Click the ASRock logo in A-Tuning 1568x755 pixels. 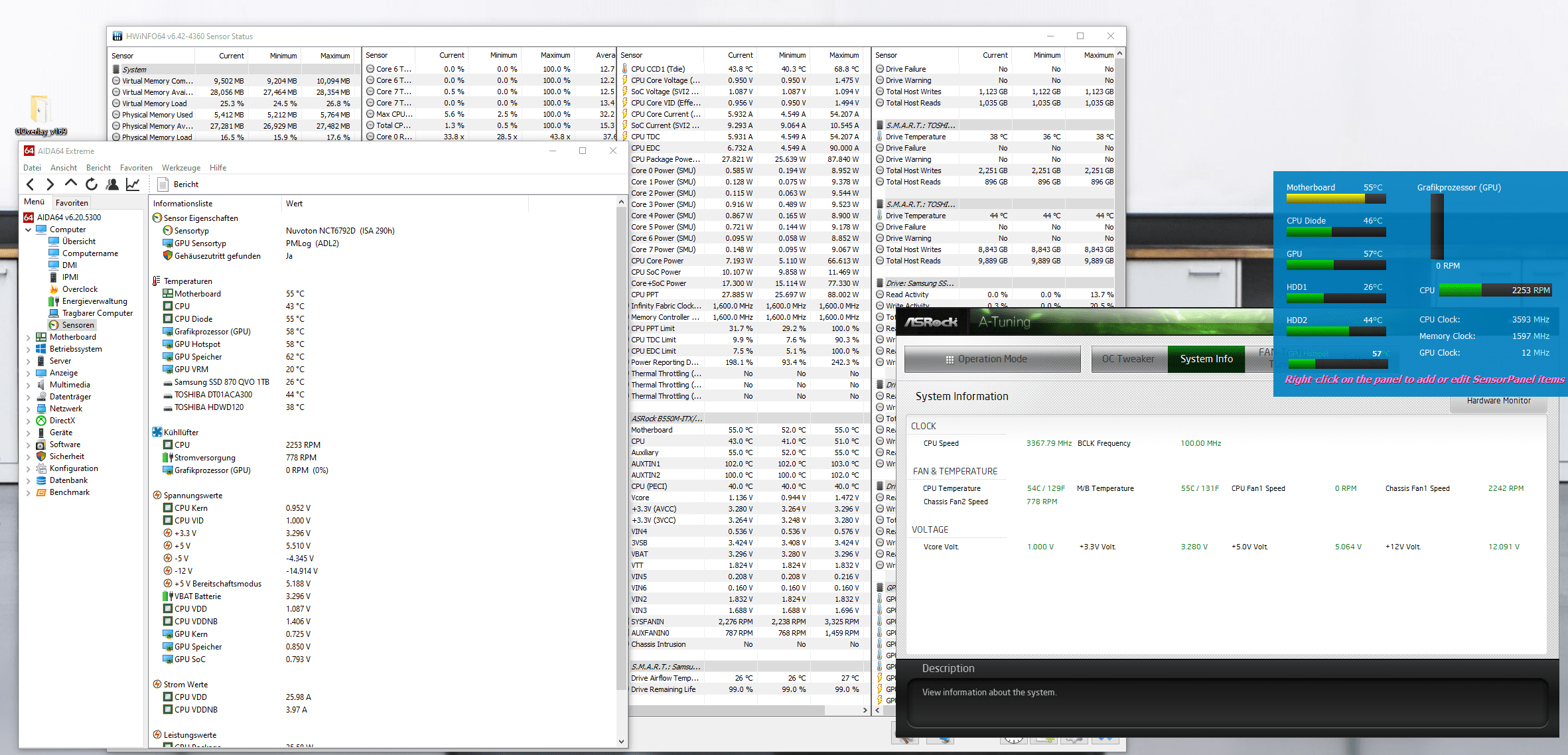coord(932,322)
